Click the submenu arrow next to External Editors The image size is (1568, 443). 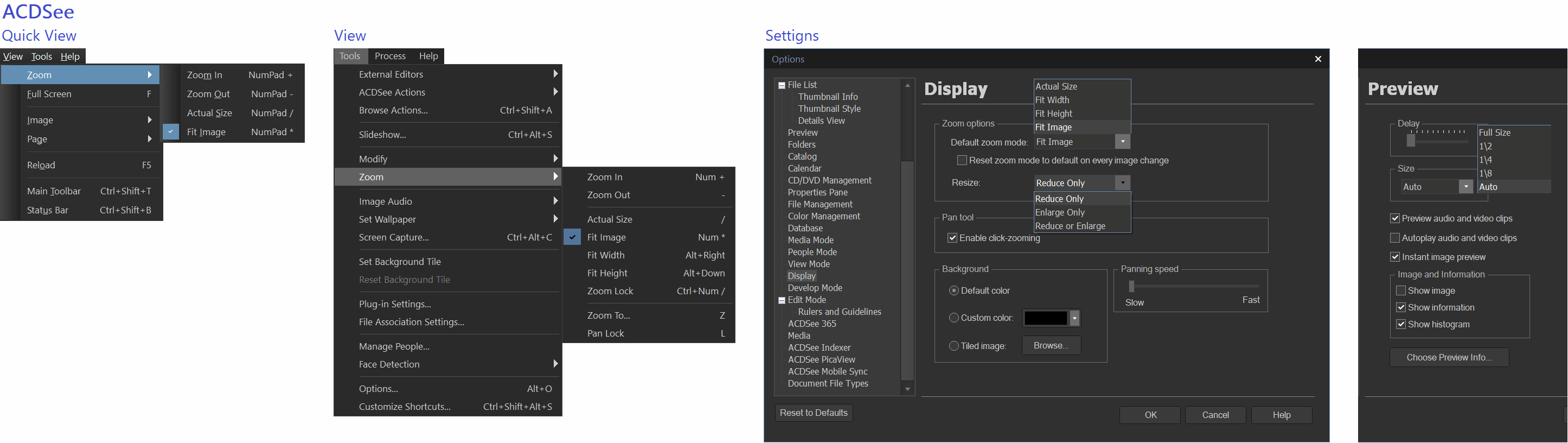tap(555, 74)
